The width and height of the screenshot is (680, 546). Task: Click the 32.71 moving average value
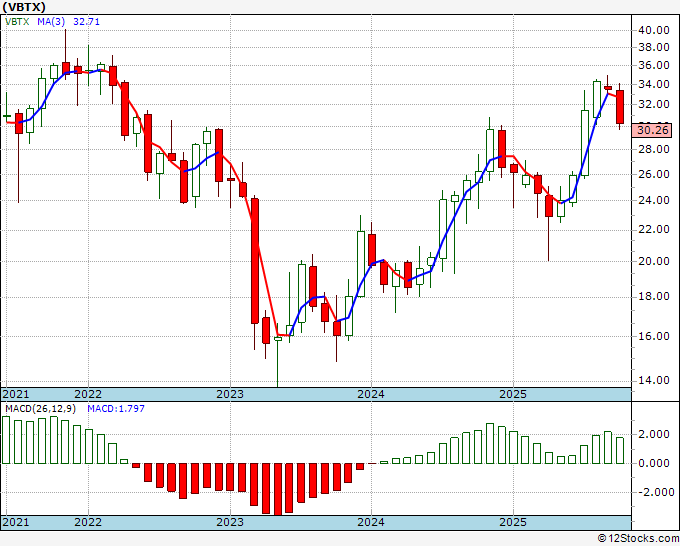tap(86, 21)
